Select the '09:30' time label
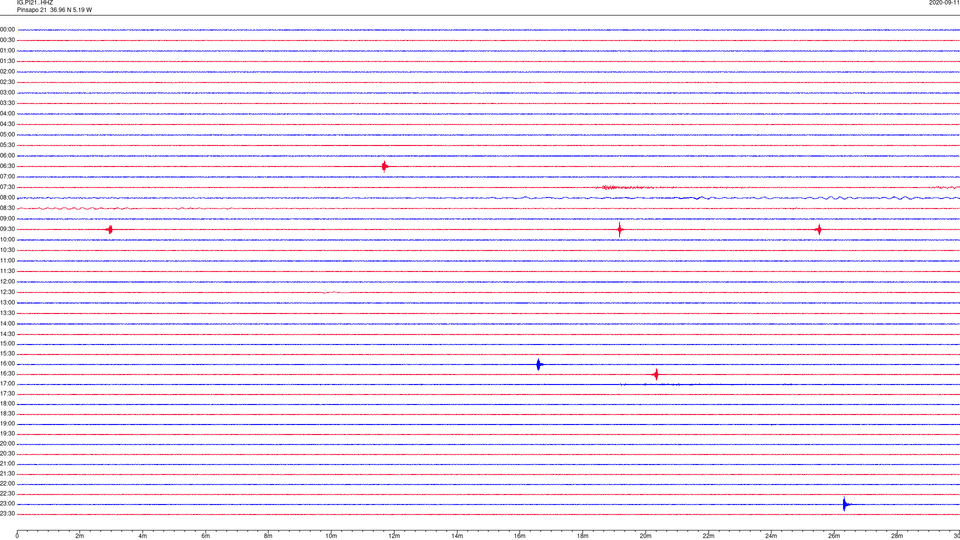Viewport: 960px width, 540px height. [8, 229]
